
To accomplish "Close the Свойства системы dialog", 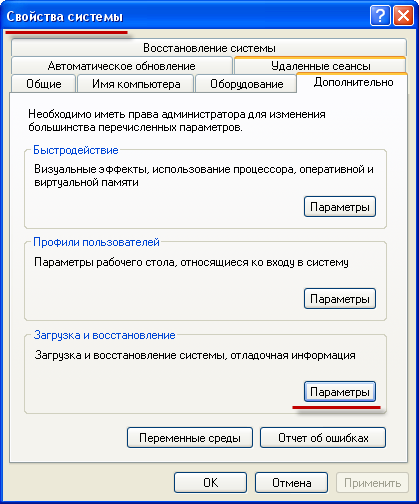I will tap(403, 16).
